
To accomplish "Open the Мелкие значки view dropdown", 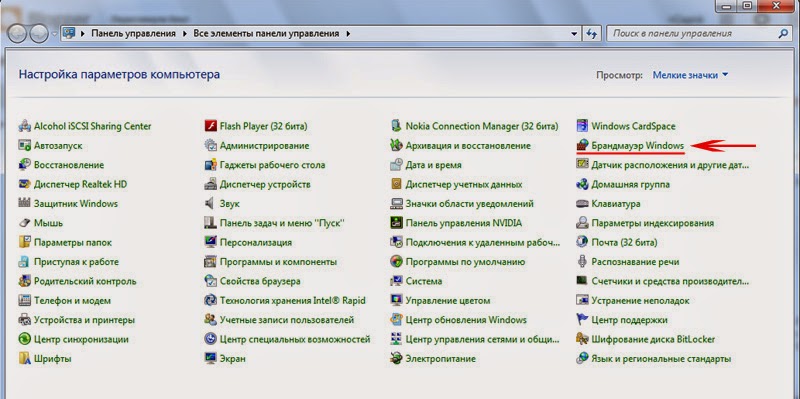I will coord(691,75).
